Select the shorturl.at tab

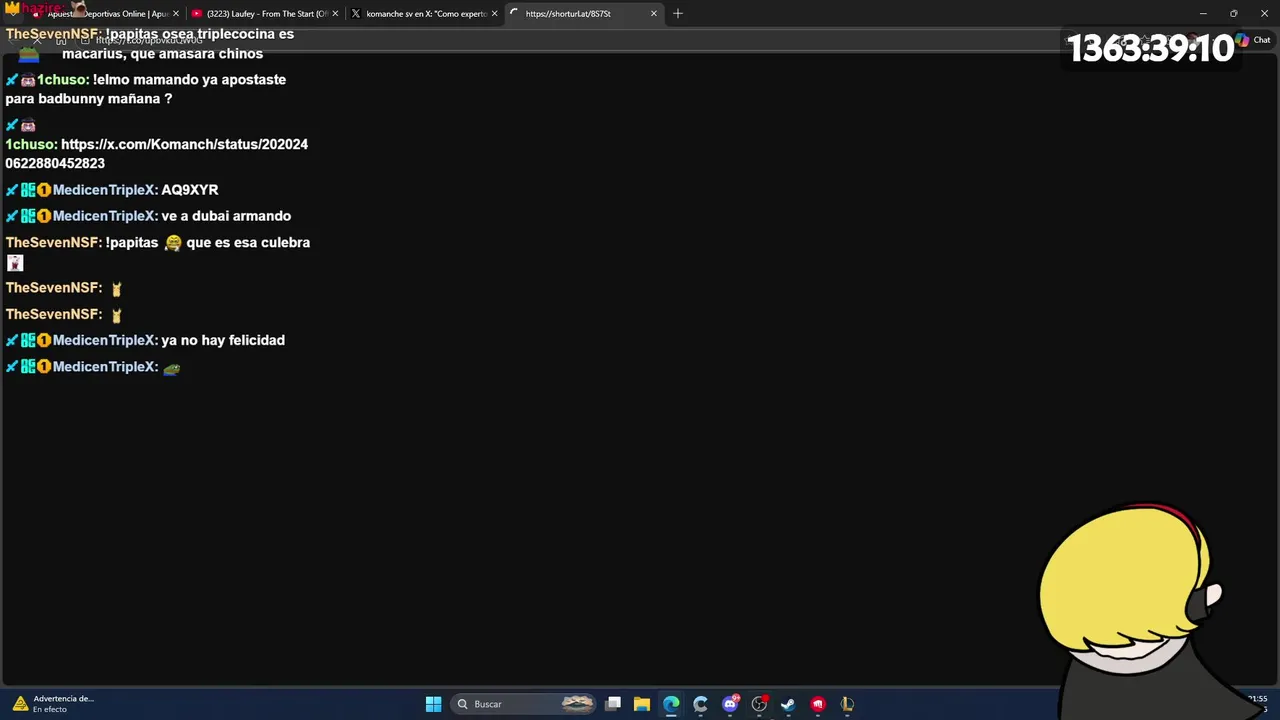coord(584,14)
